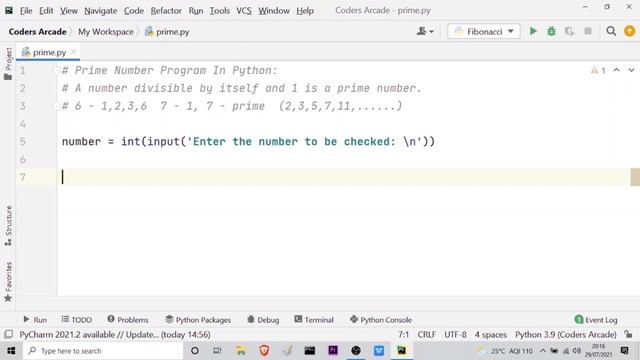This screenshot has width=640, height=360.
Task: Open the Help menu
Action: pyautogui.click(x=305, y=11)
